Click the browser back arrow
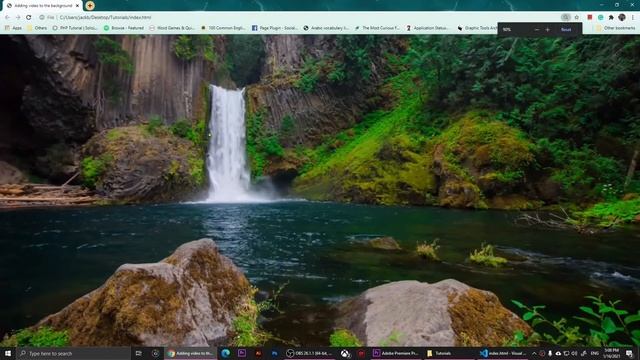The height and width of the screenshot is (360, 640). tap(7, 18)
